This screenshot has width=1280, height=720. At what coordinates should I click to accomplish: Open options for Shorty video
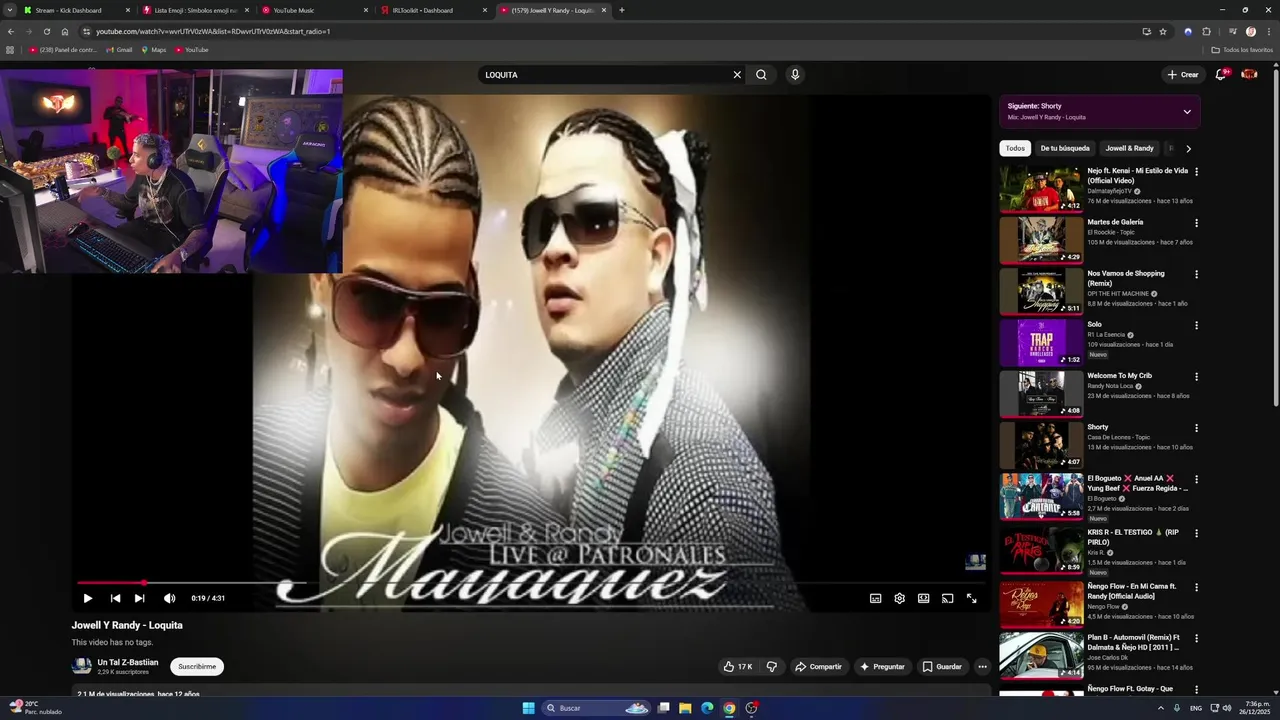[x=1196, y=428]
